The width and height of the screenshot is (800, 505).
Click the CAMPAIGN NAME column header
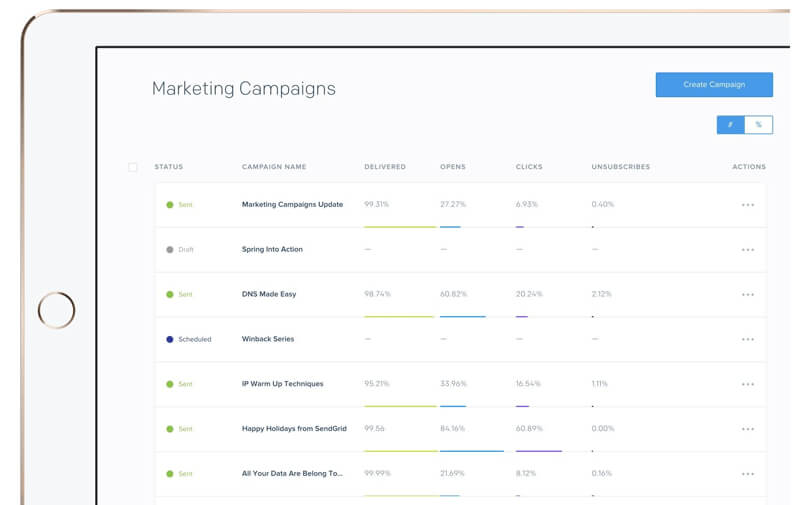tap(274, 167)
